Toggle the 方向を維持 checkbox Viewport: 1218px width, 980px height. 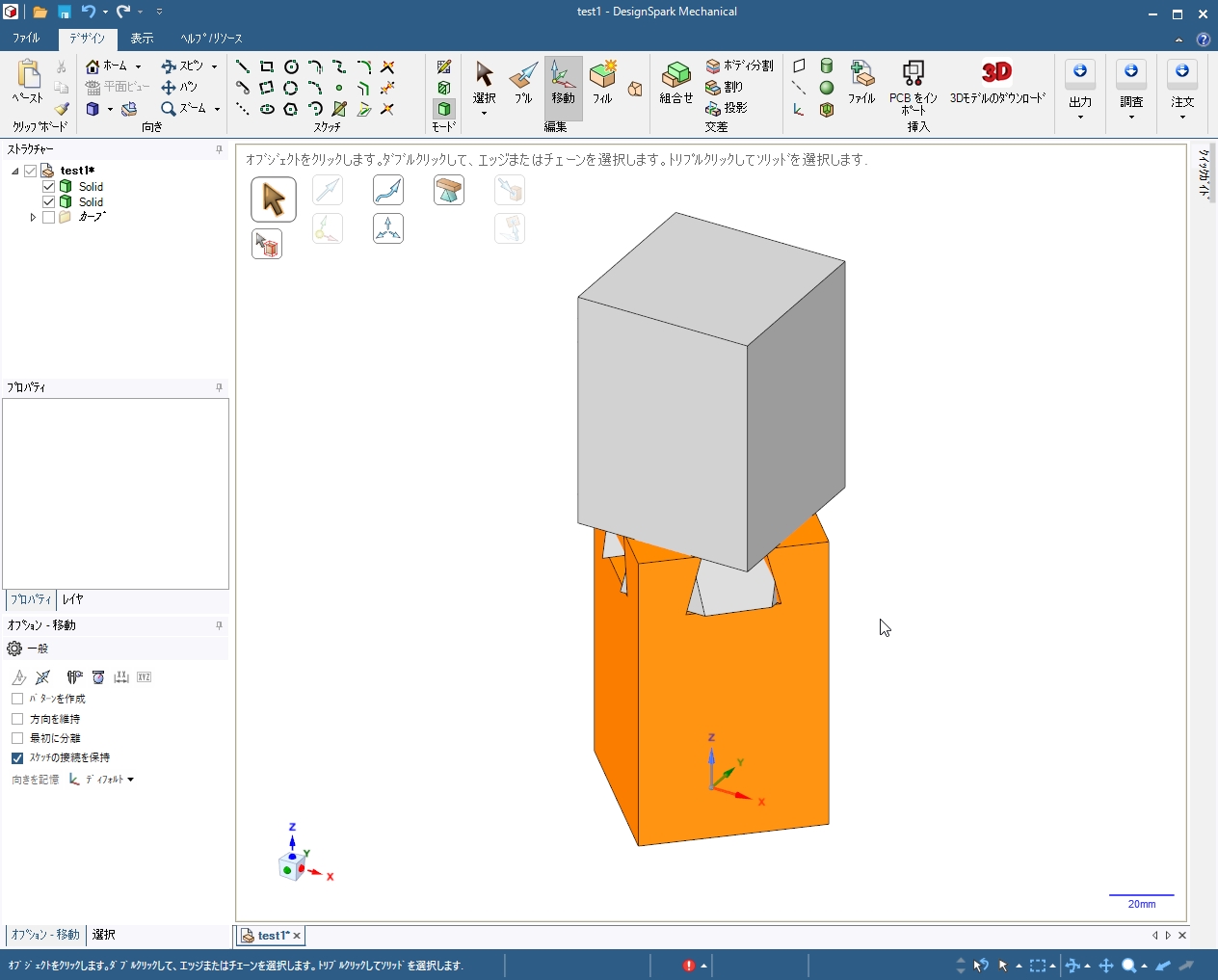pos(17,719)
